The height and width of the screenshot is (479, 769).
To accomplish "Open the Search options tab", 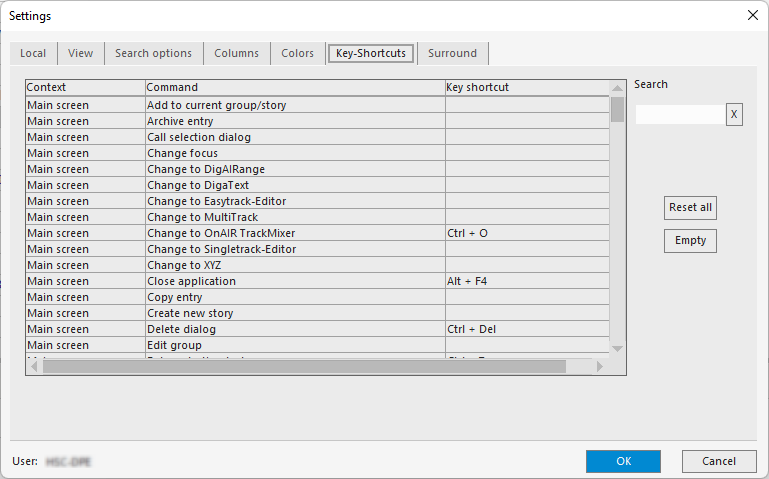I will [x=153, y=54].
